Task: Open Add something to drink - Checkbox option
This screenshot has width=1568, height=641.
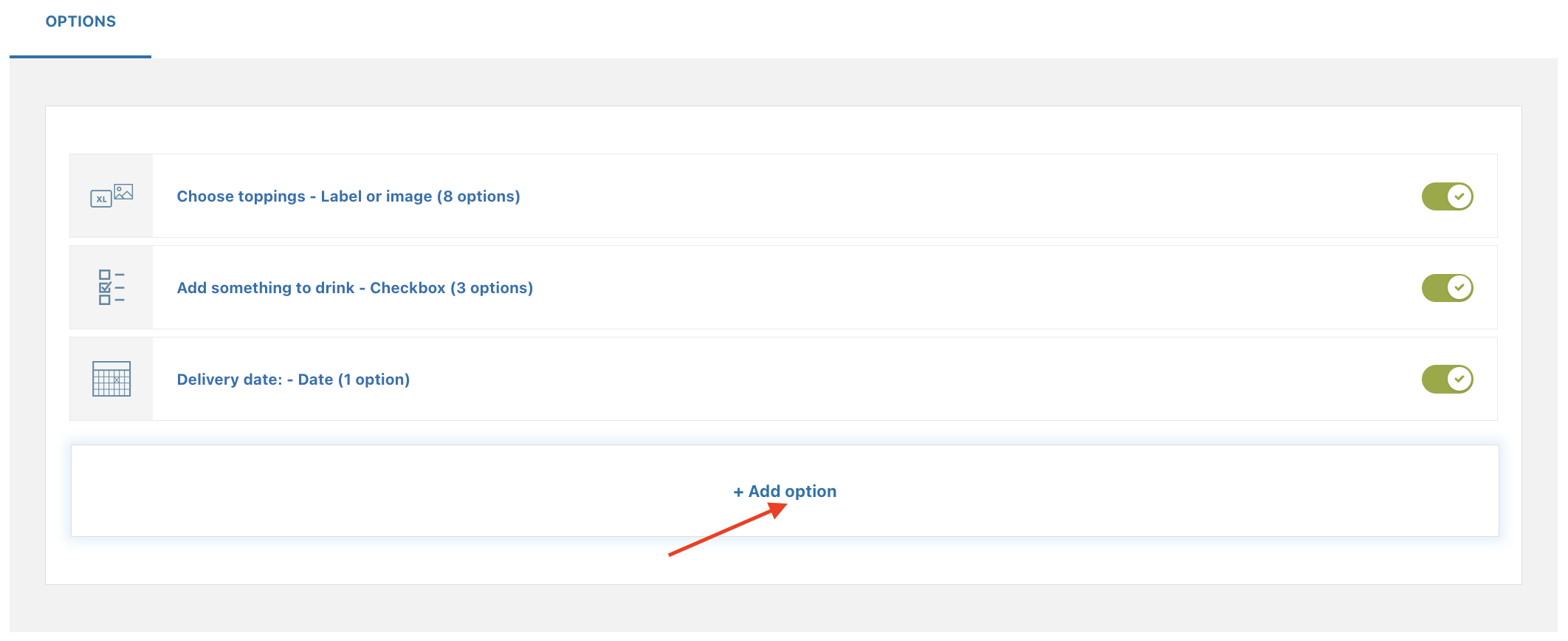Action: (x=355, y=288)
